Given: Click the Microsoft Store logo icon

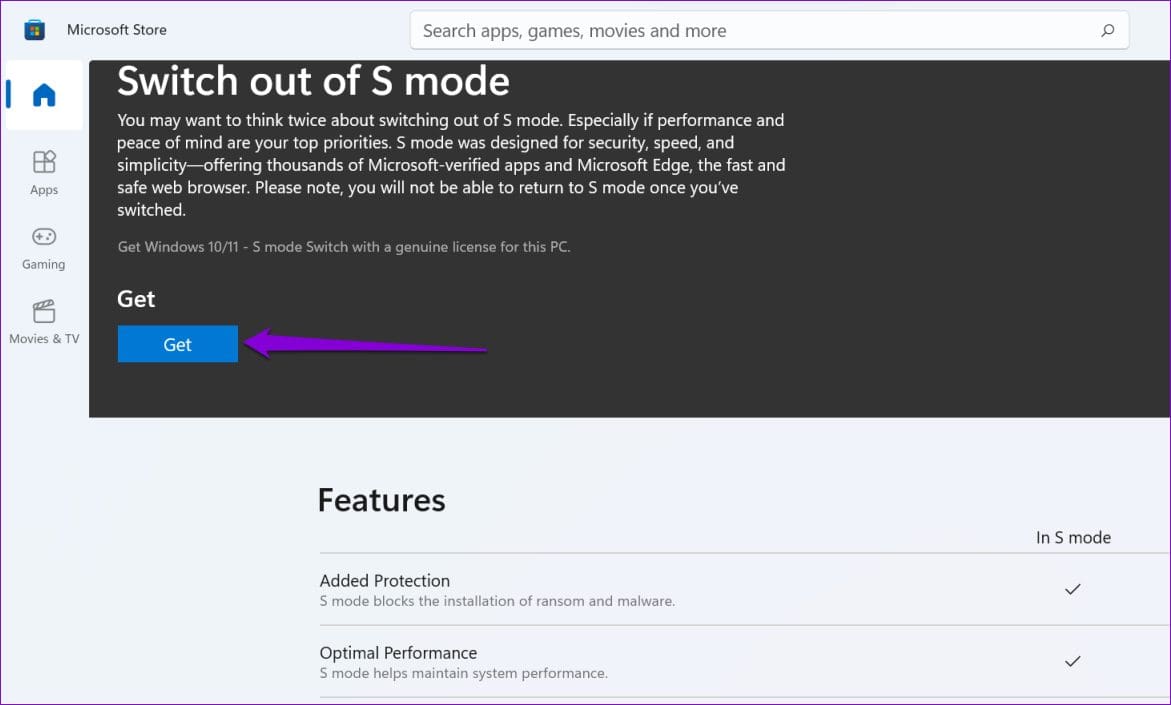Looking at the screenshot, I should tap(34, 30).
